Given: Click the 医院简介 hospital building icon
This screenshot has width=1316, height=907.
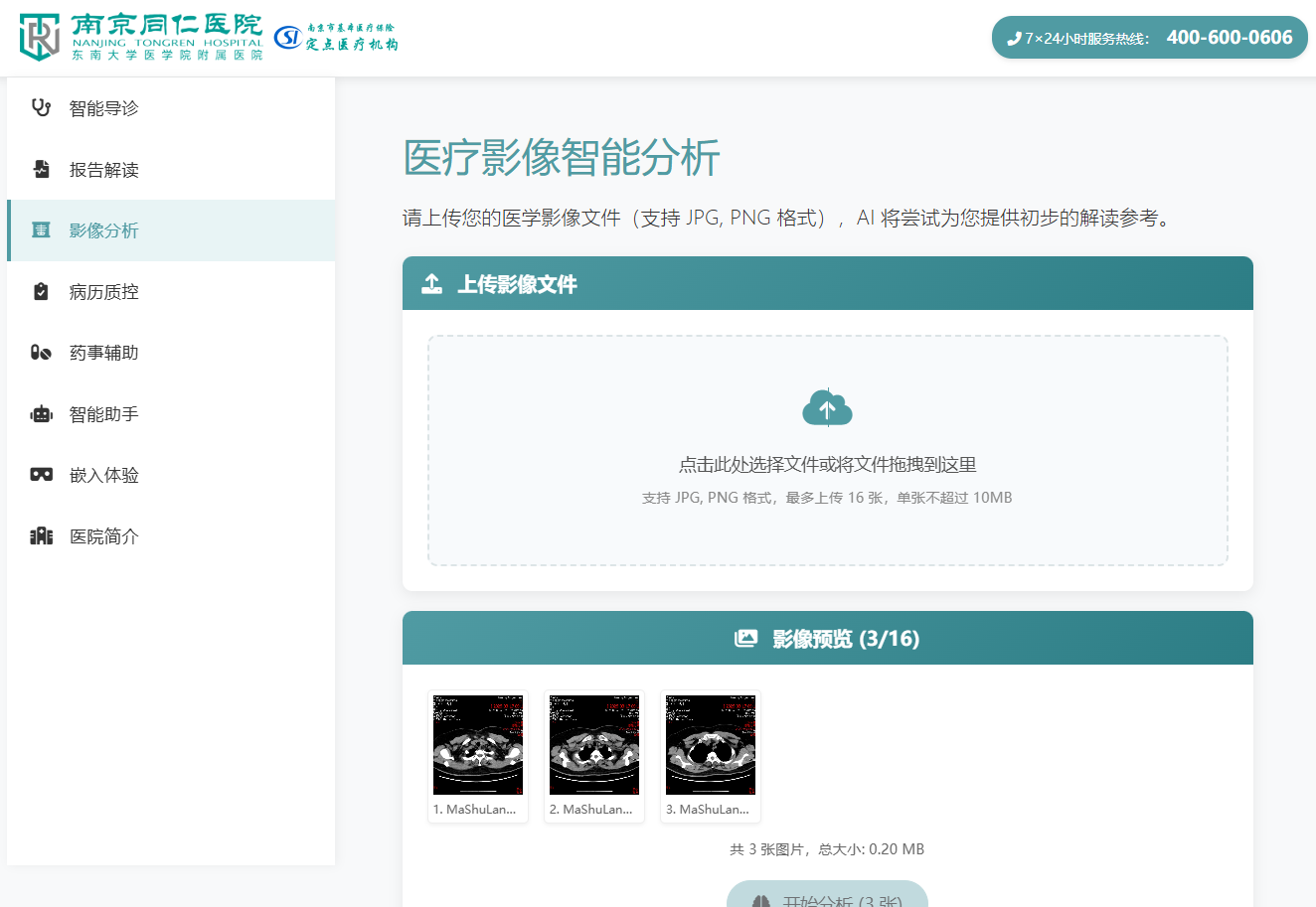Looking at the screenshot, I should (41, 535).
